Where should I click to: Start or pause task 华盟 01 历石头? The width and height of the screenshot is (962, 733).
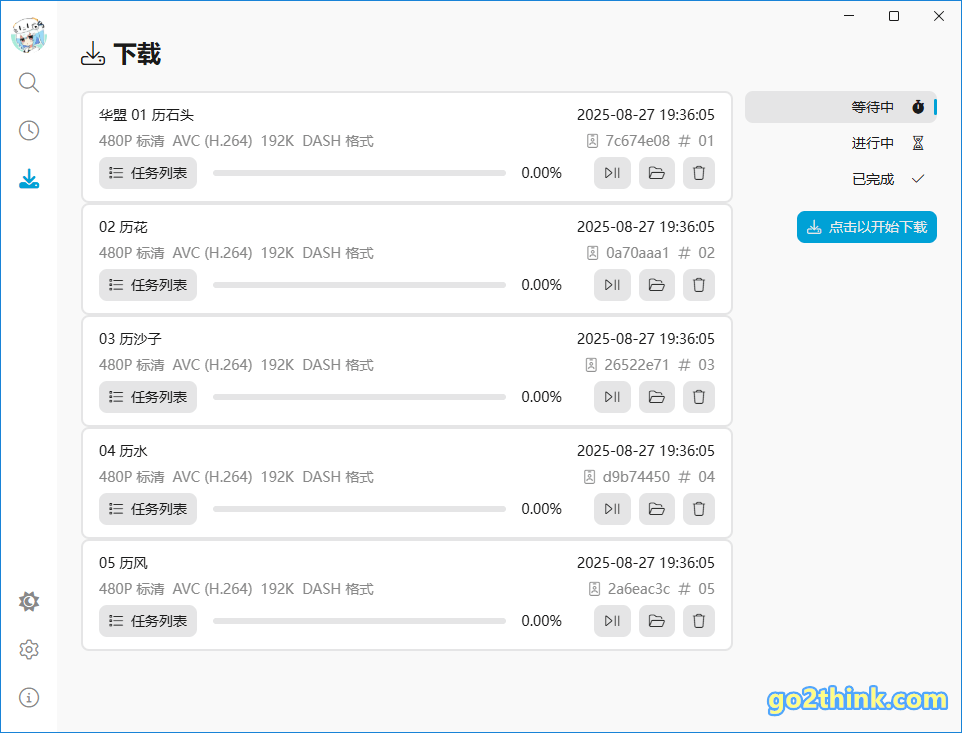coord(612,173)
